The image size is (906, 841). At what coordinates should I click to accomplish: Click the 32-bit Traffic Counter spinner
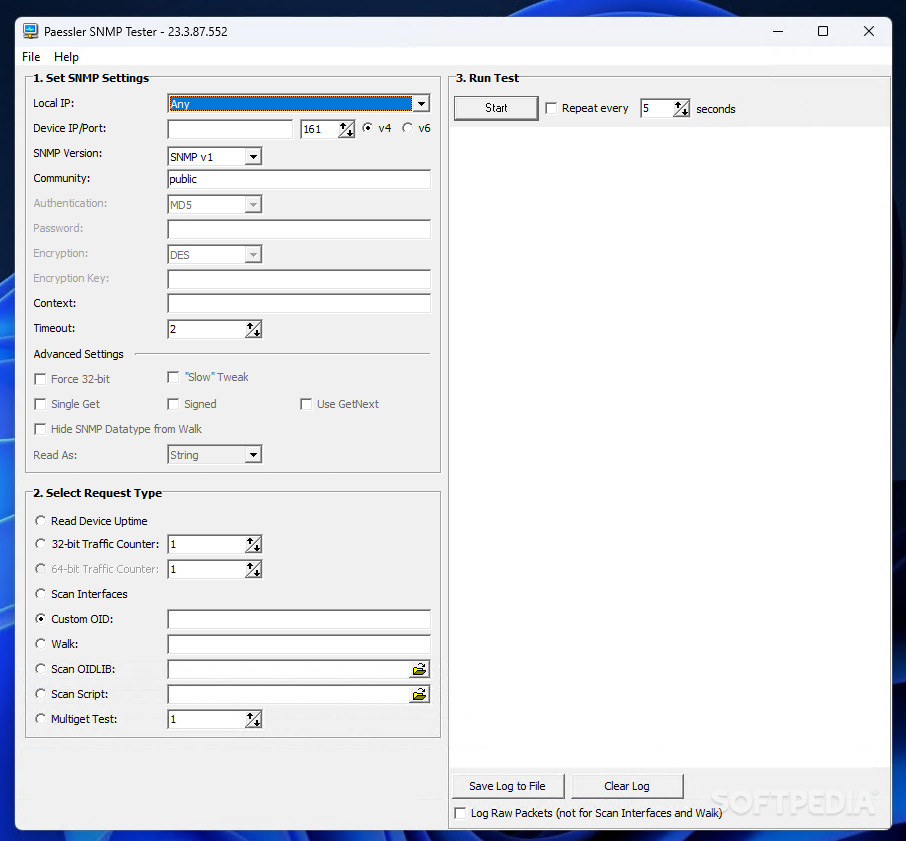tap(254, 544)
